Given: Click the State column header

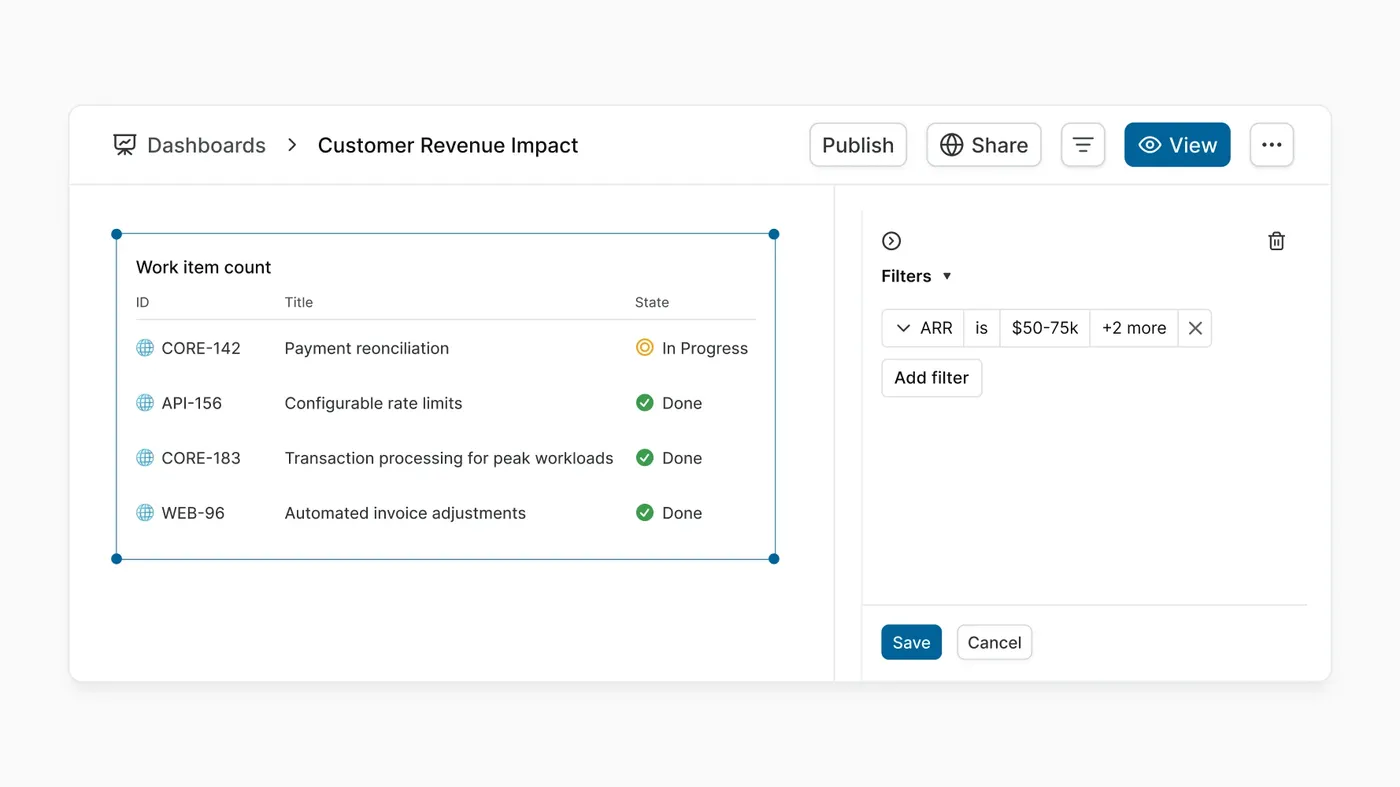Looking at the screenshot, I should (652, 302).
